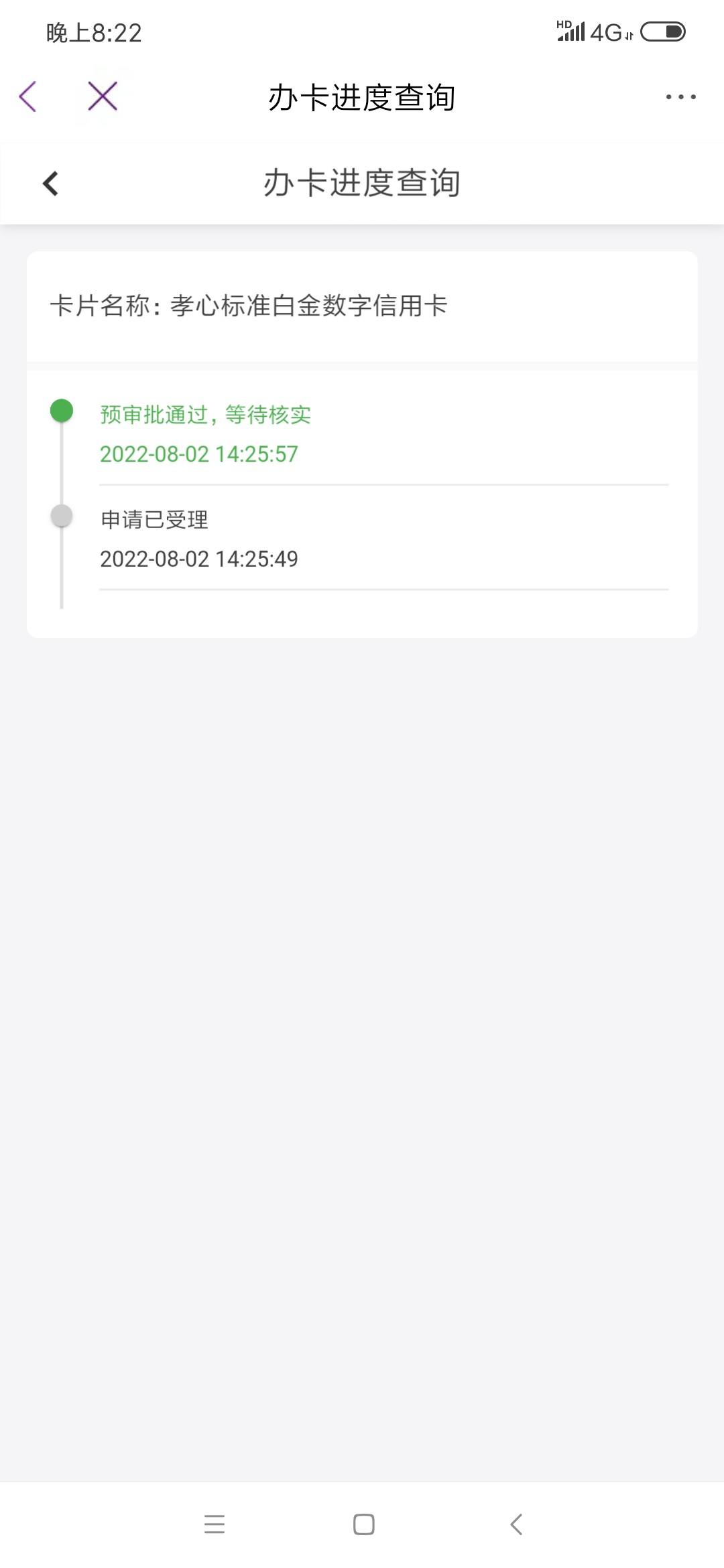Close the webview with purple X
The width and height of the screenshot is (724, 1568).
pos(103,96)
